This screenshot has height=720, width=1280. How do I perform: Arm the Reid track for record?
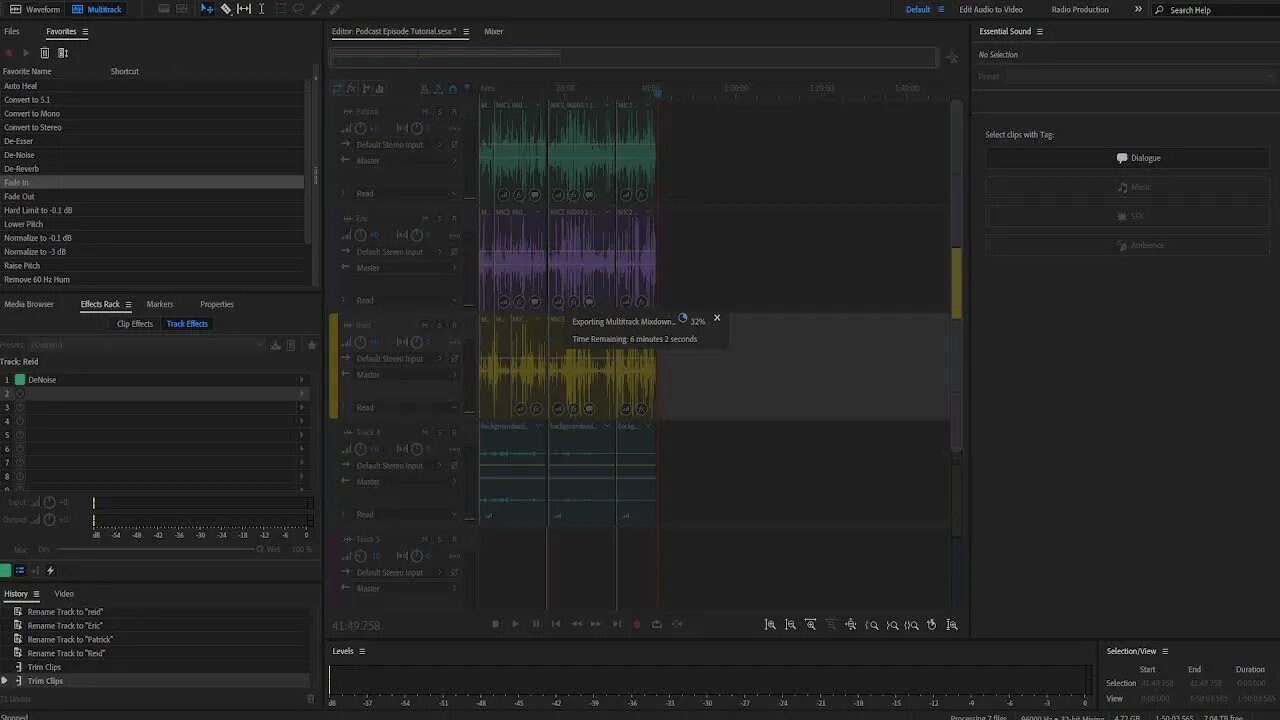(454, 325)
